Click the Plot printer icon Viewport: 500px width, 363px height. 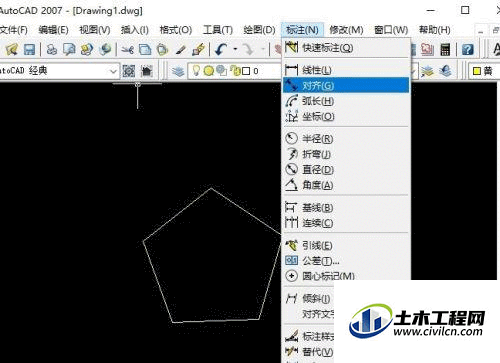pyautogui.click(x=52, y=49)
